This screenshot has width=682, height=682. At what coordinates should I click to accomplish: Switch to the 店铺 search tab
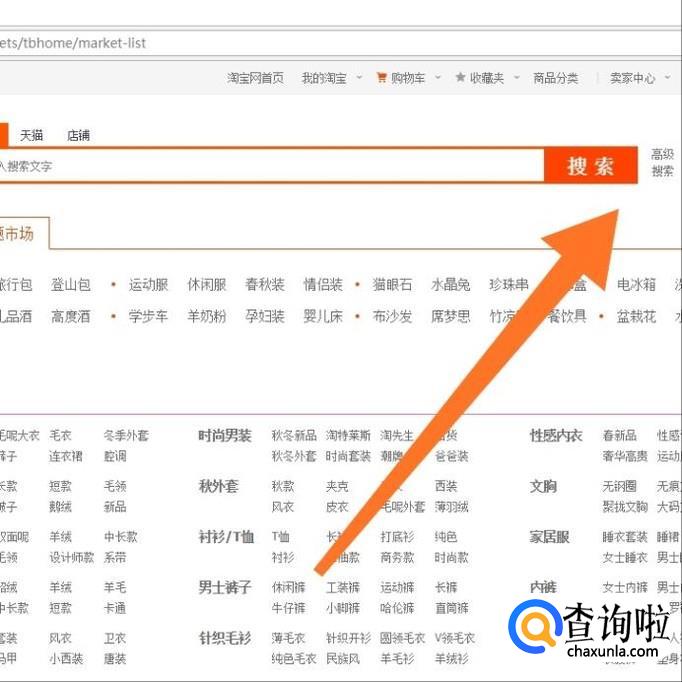pos(78,135)
